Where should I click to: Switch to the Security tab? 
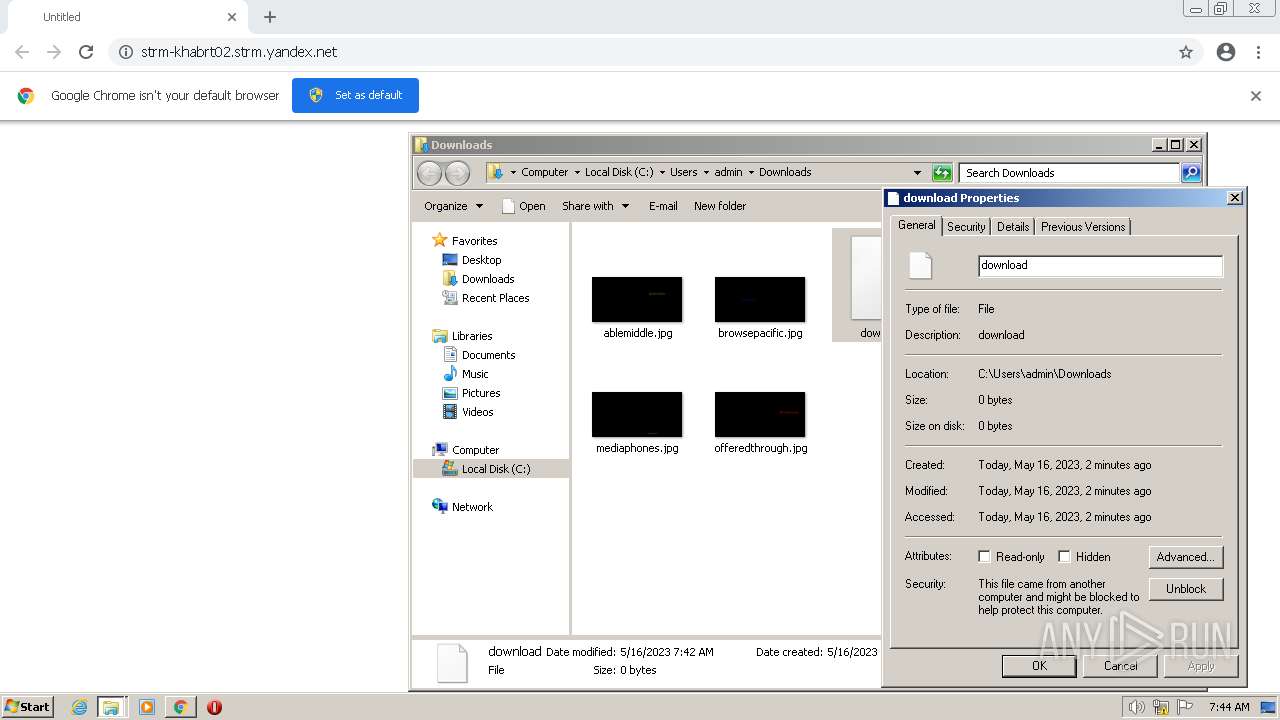(966, 227)
